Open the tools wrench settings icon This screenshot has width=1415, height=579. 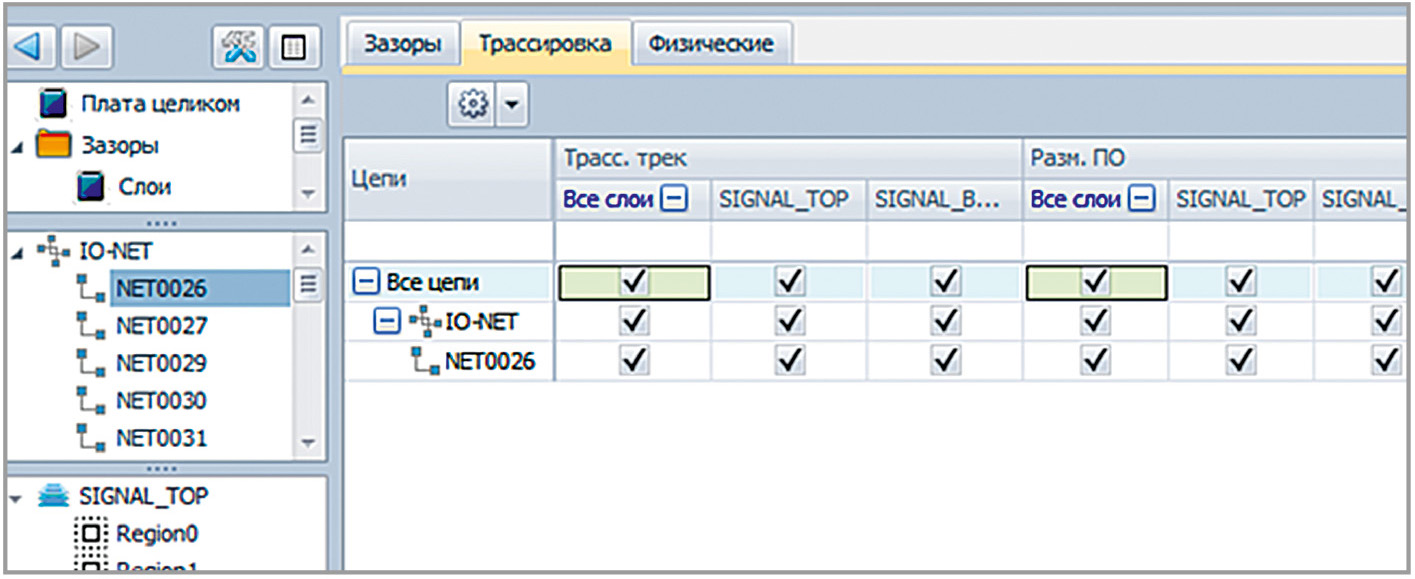(x=238, y=47)
